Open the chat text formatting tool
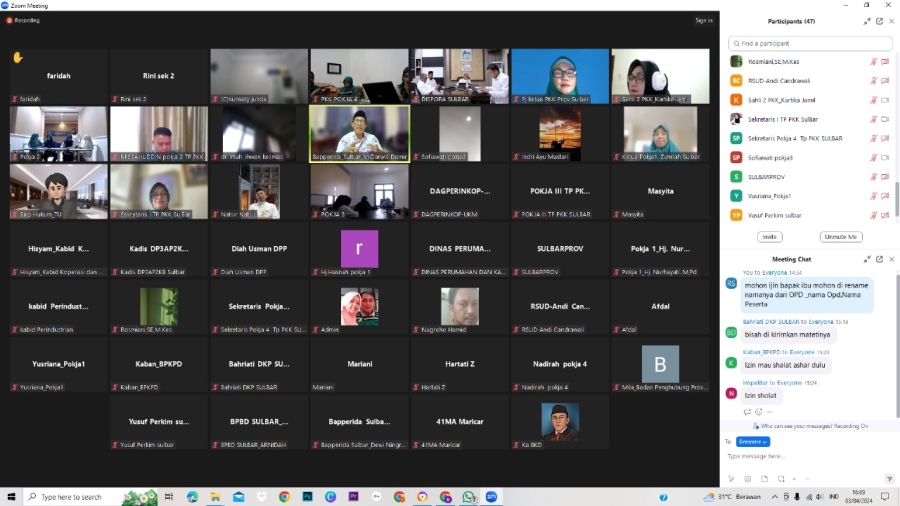Viewport: 900px width, 506px height. pos(731,479)
